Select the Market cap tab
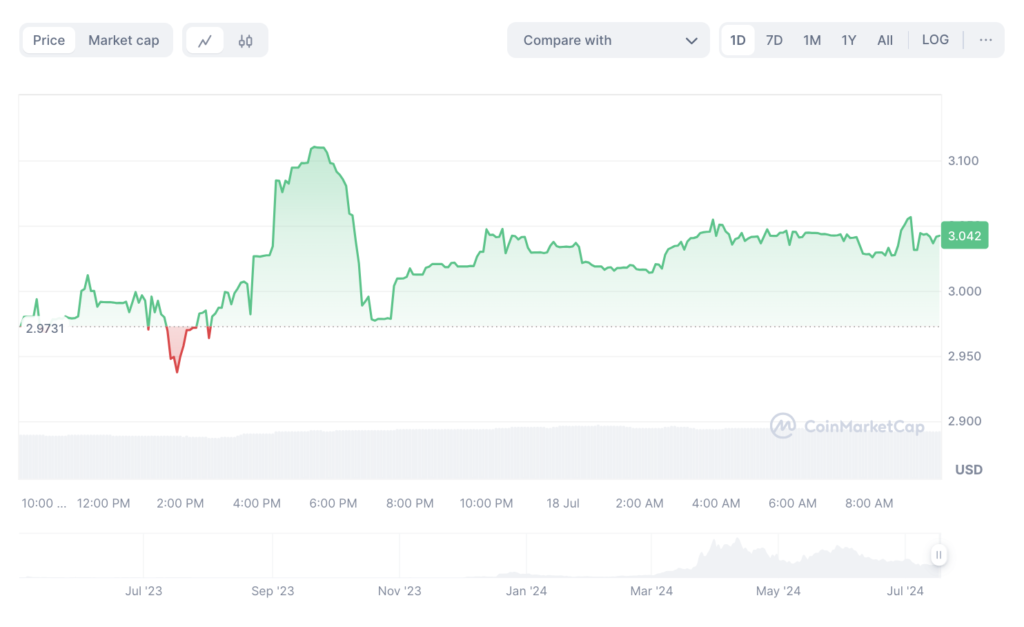This screenshot has height=627, width=1024. coord(123,40)
